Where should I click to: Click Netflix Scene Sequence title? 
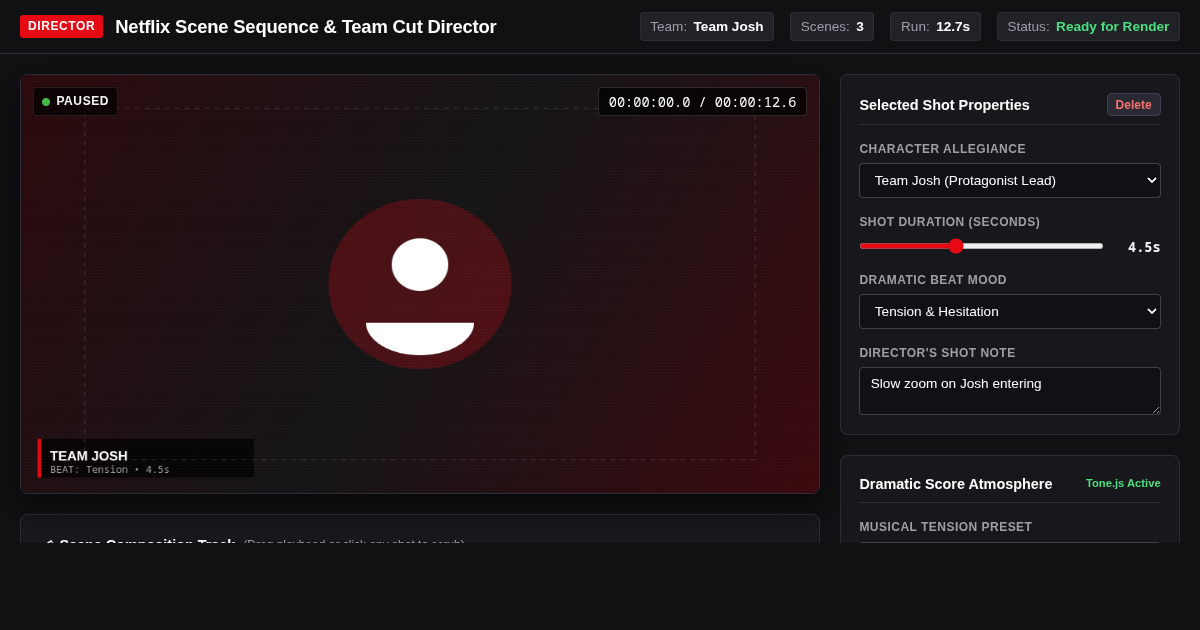click(306, 27)
